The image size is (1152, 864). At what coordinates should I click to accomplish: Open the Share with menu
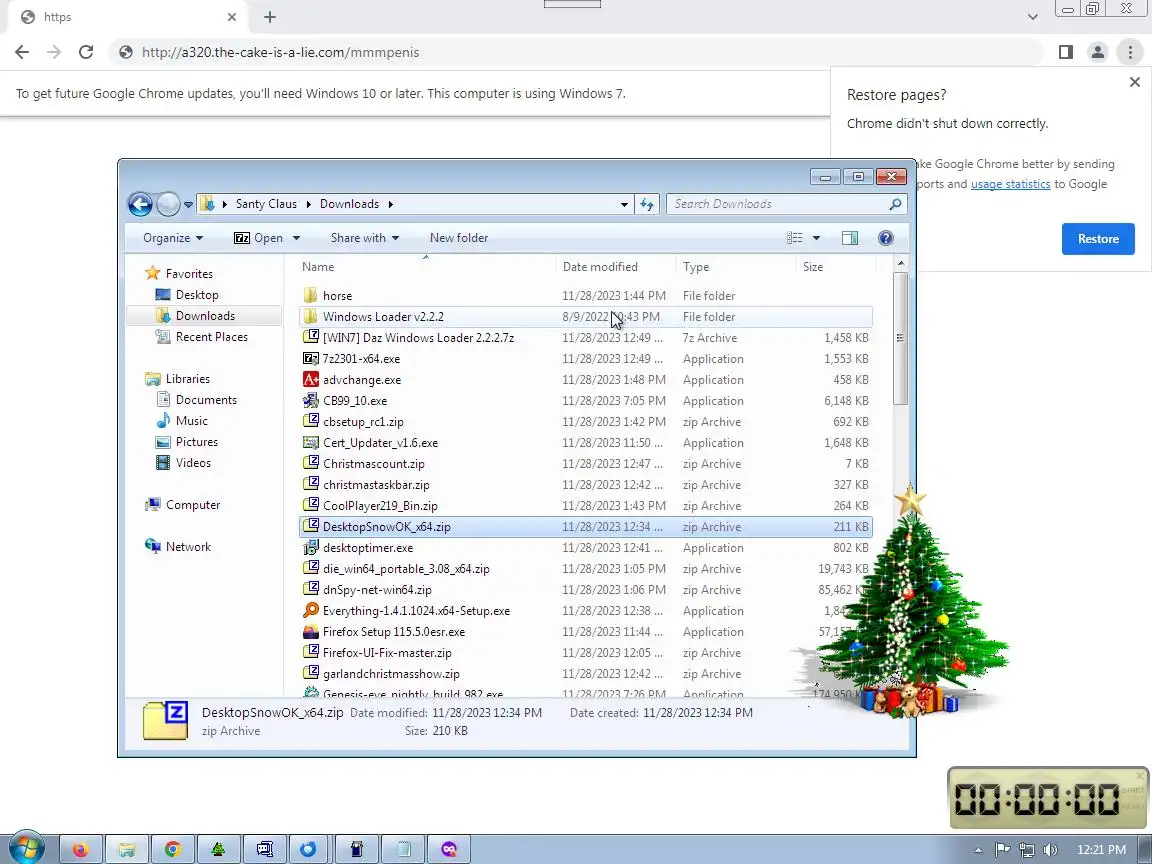point(365,238)
